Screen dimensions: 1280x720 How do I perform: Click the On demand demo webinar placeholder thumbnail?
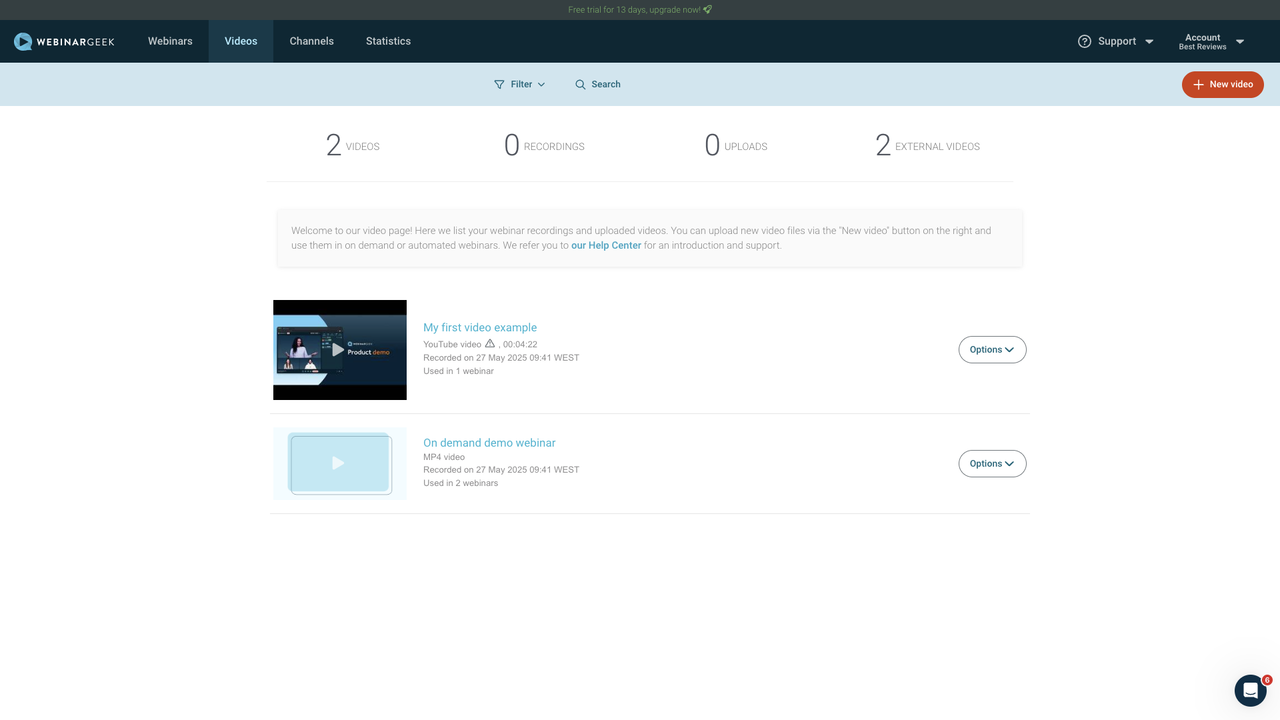(x=339, y=463)
